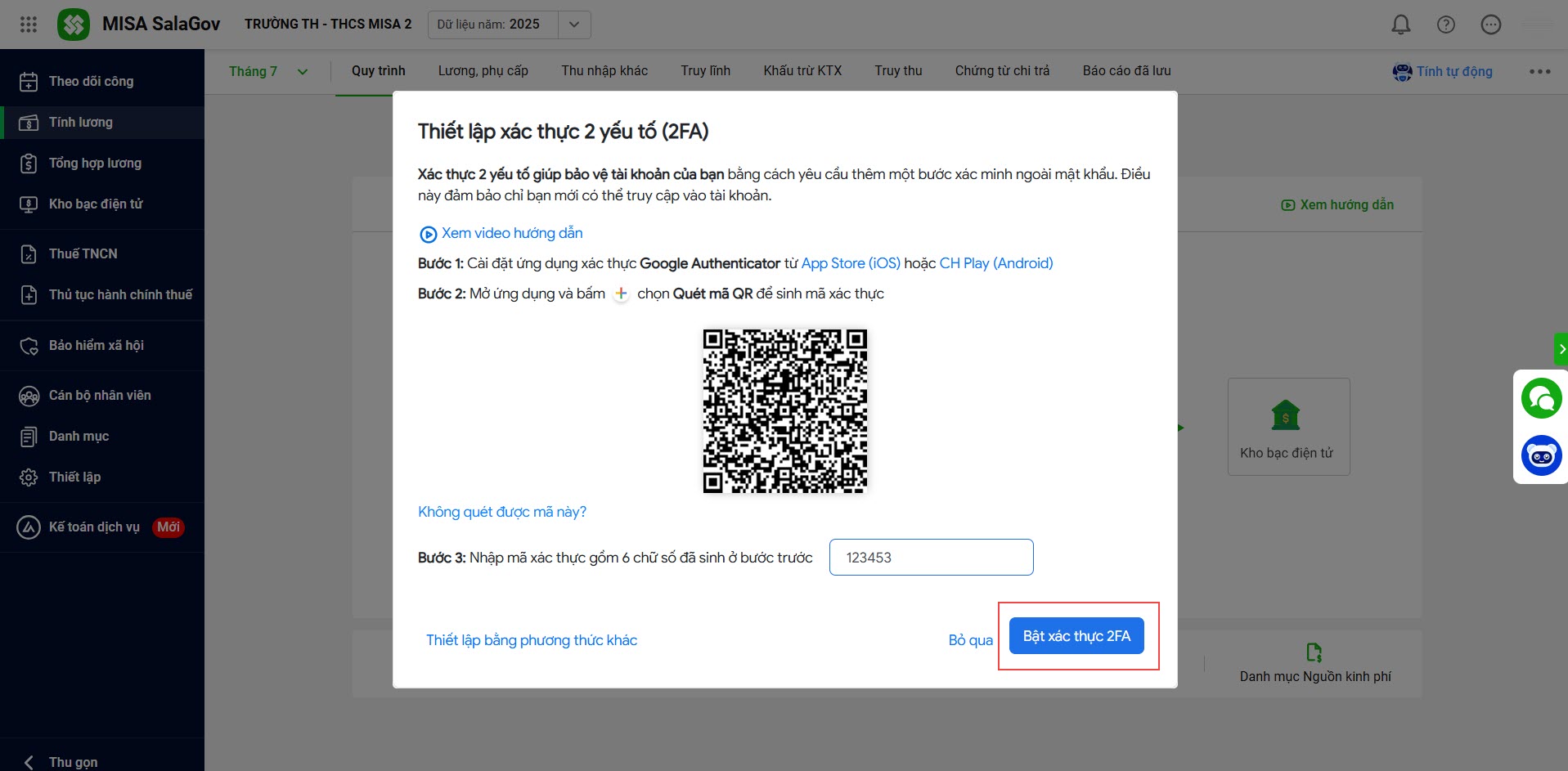Click Tính tự động robot icon

(x=1402, y=72)
